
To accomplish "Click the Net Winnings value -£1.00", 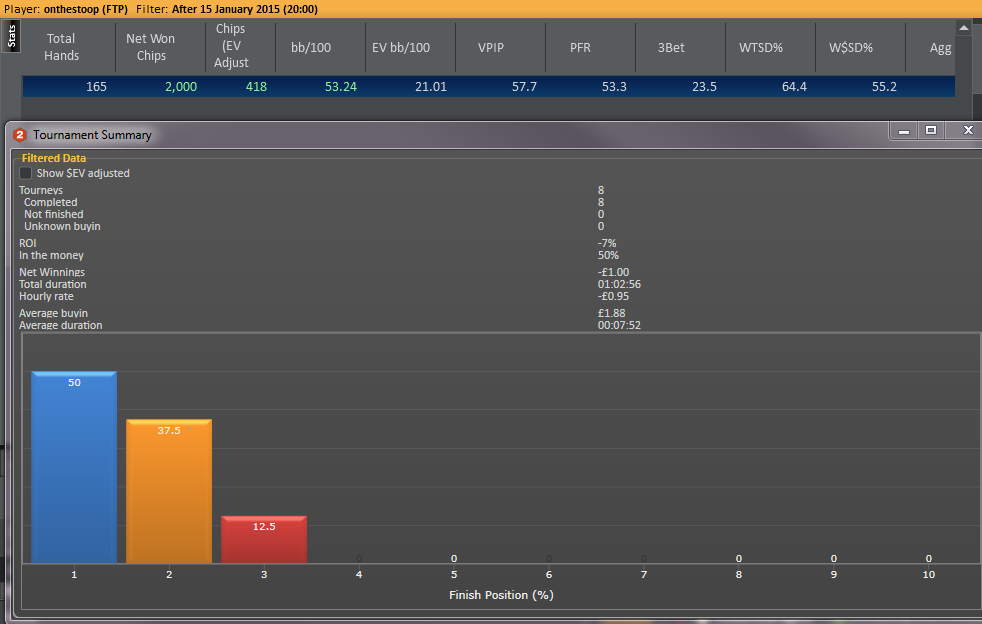I will click(613, 272).
